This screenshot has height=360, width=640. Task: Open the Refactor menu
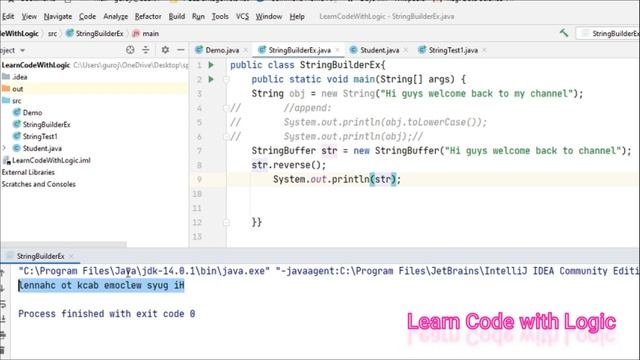tap(148, 16)
